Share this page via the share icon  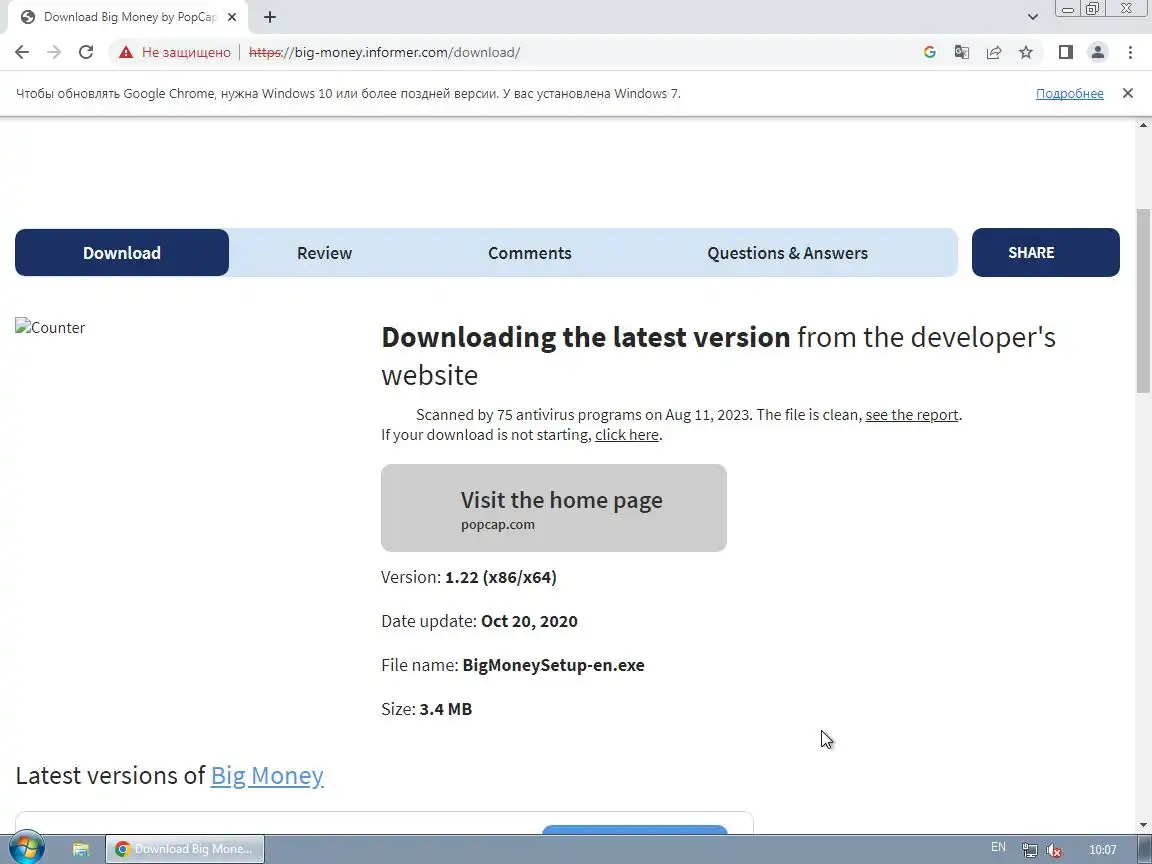click(994, 52)
